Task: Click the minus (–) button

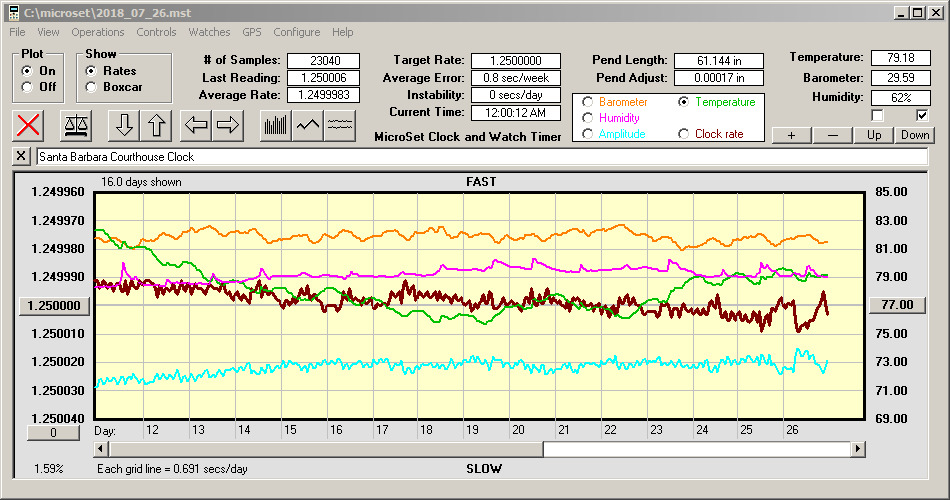Action: (x=832, y=135)
